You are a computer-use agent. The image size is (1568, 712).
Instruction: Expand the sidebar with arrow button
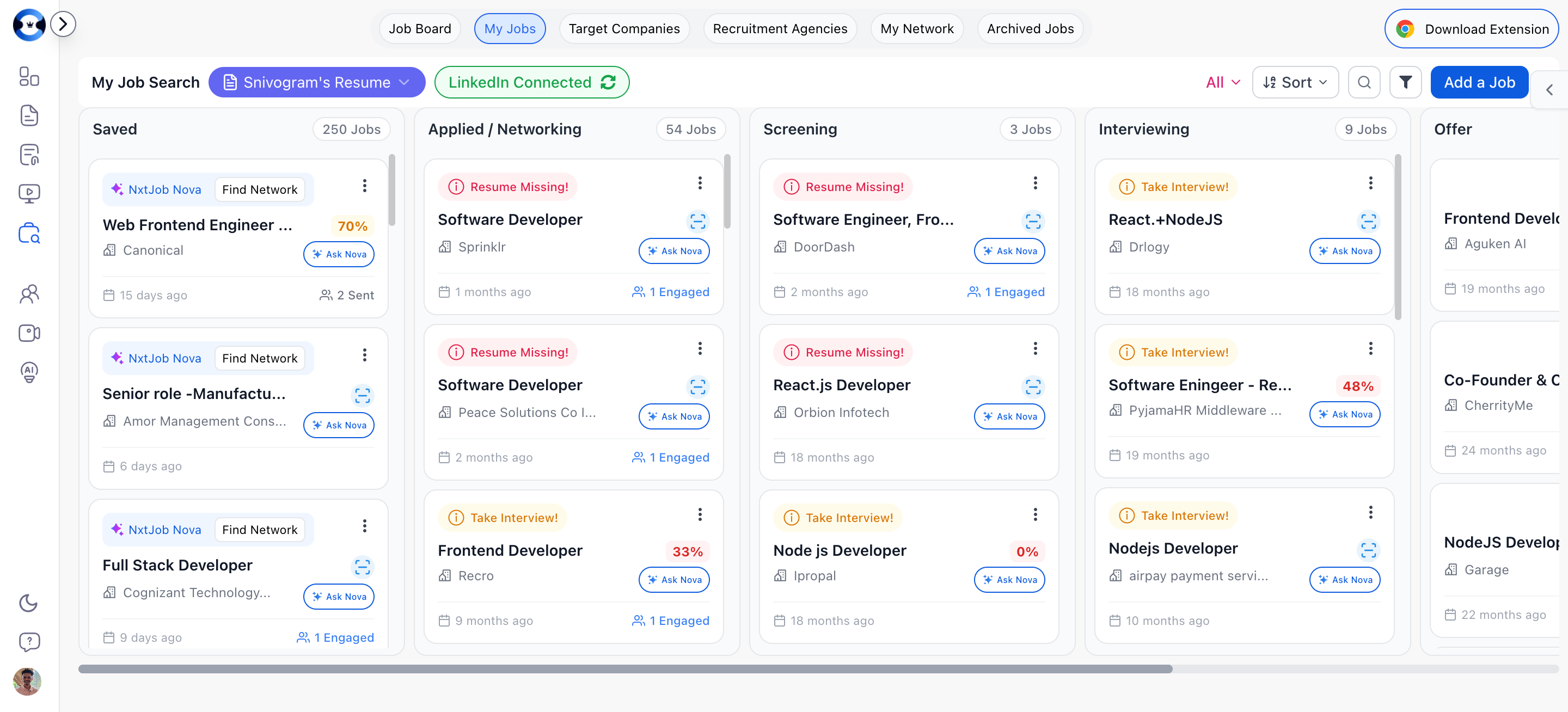pyautogui.click(x=63, y=24)
